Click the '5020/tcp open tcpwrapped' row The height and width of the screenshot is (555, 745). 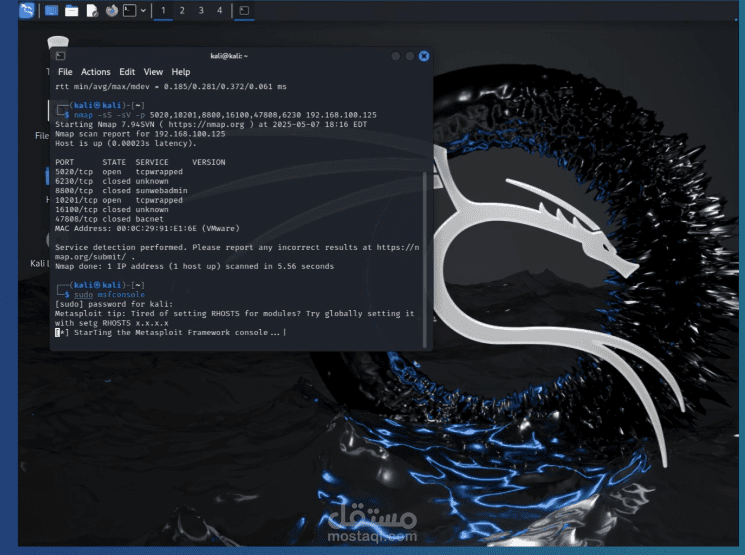click(119, 172)
